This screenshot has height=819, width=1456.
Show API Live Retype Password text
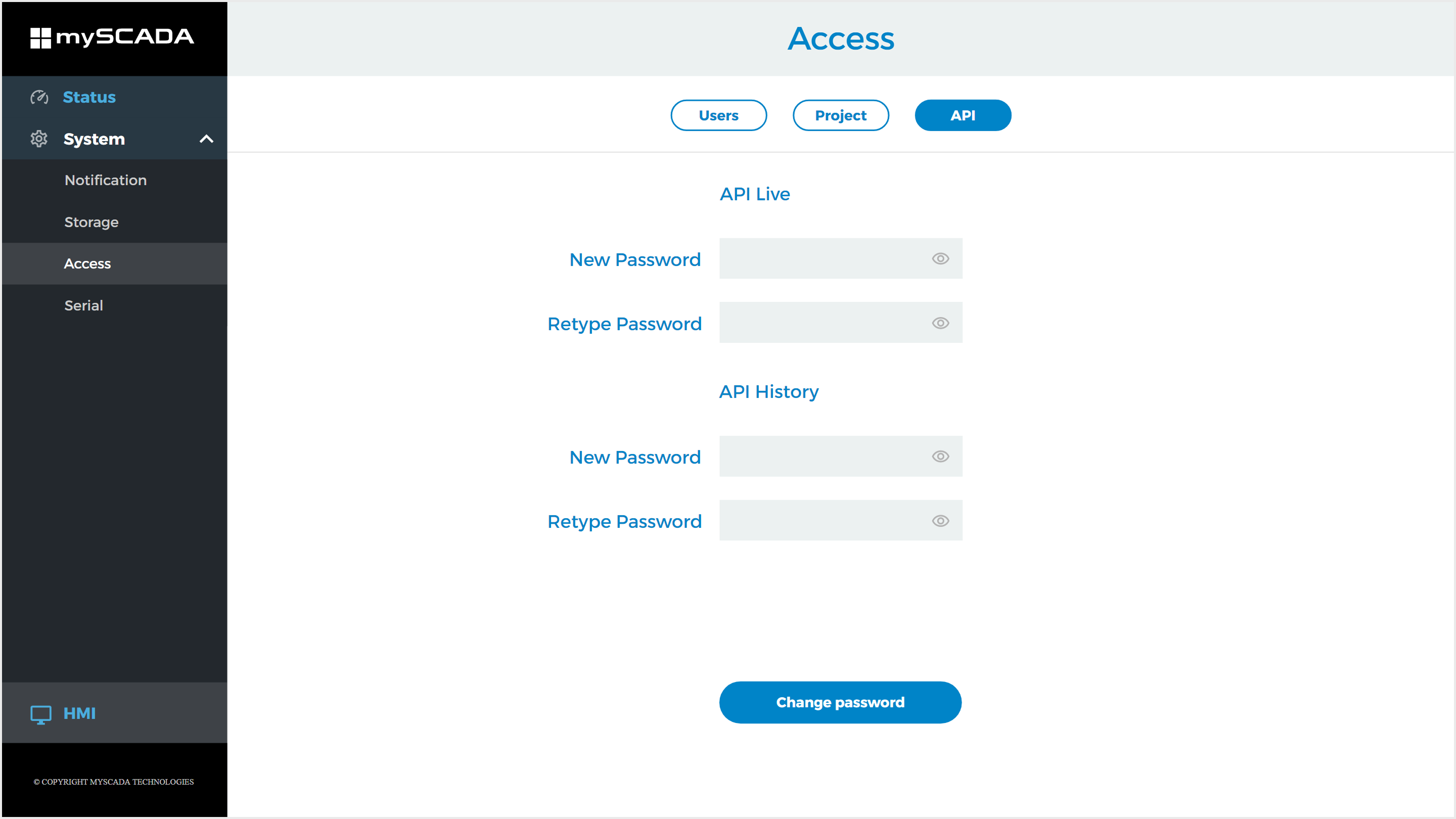(940, 324)
